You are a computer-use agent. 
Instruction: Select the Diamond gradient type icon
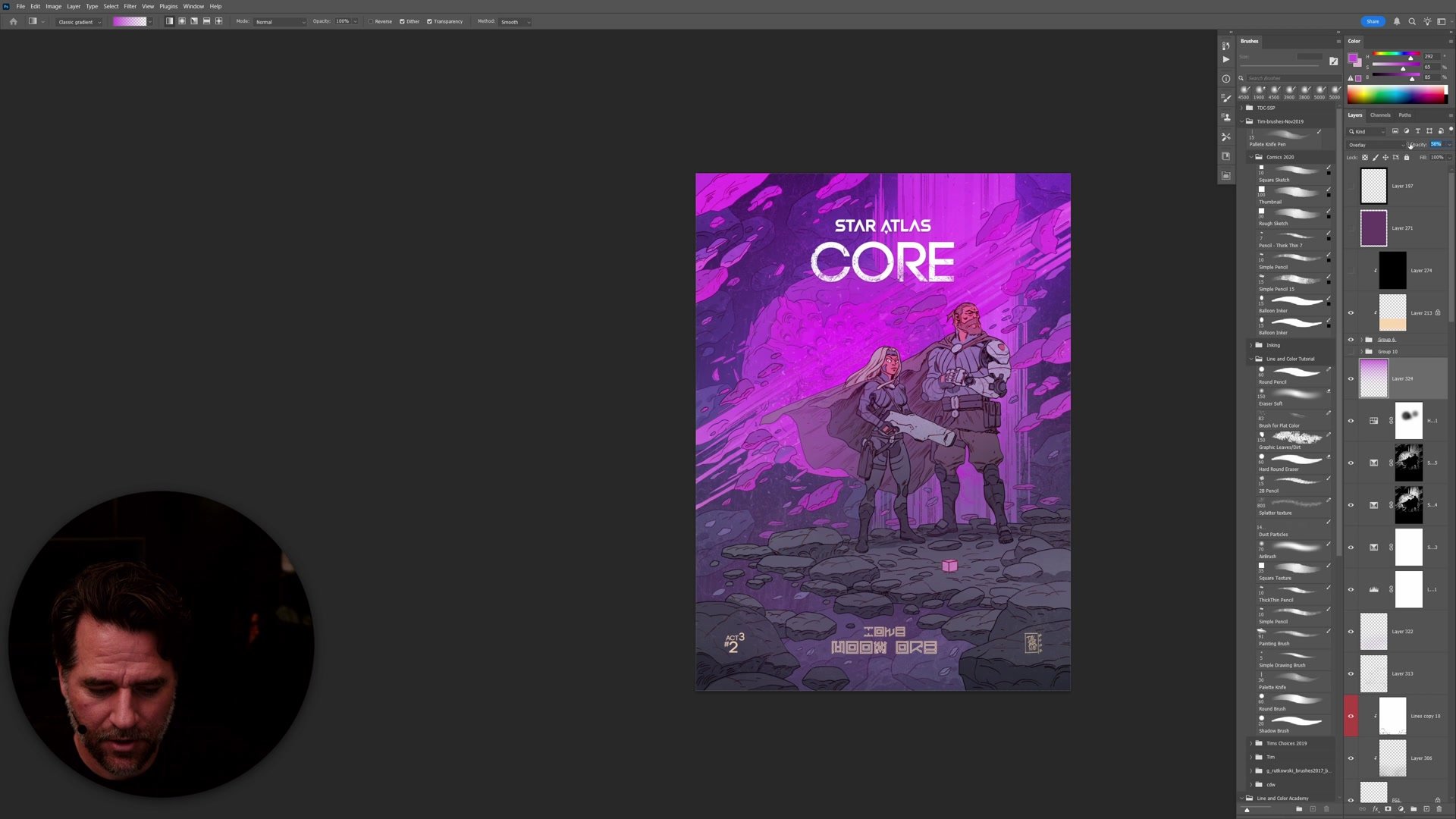pyautogui.click(x=219, y=21)
